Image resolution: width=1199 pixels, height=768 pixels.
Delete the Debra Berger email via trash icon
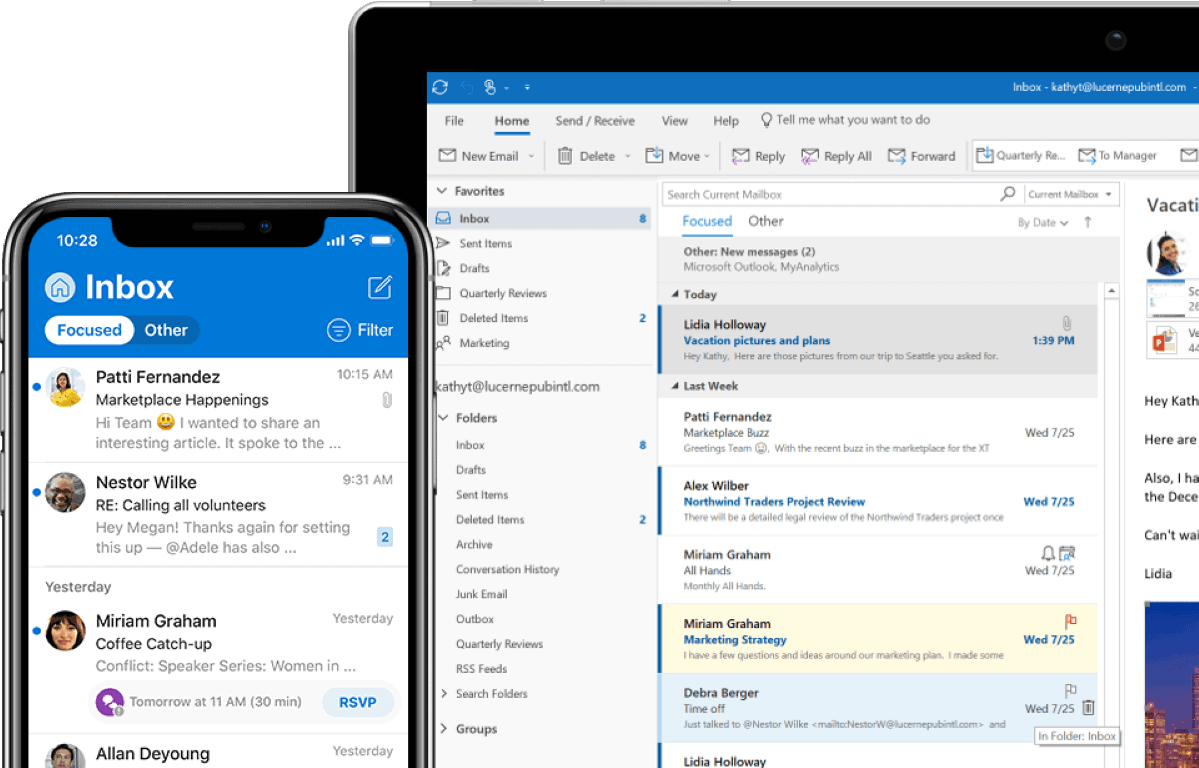click(x=1089, y=708)
